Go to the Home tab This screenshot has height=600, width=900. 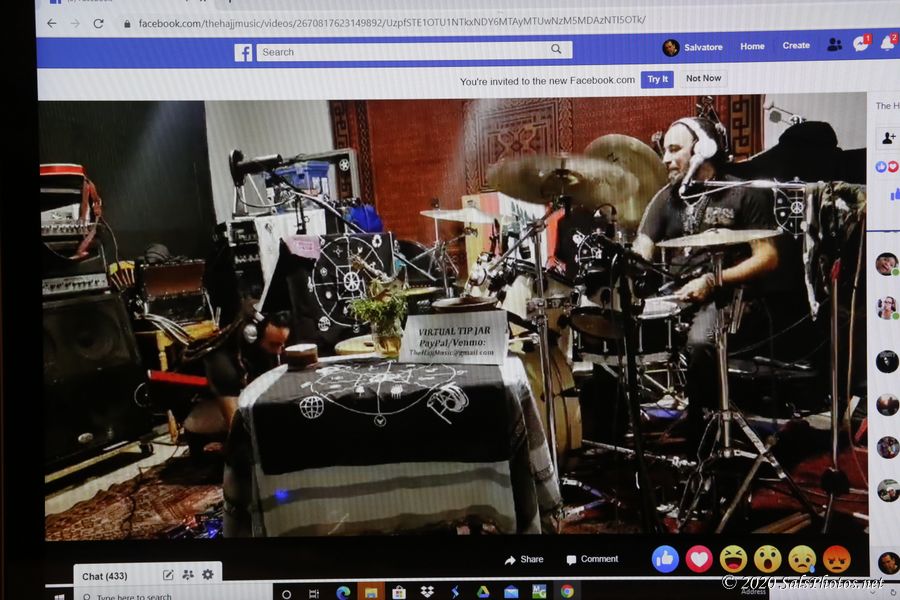752,46
